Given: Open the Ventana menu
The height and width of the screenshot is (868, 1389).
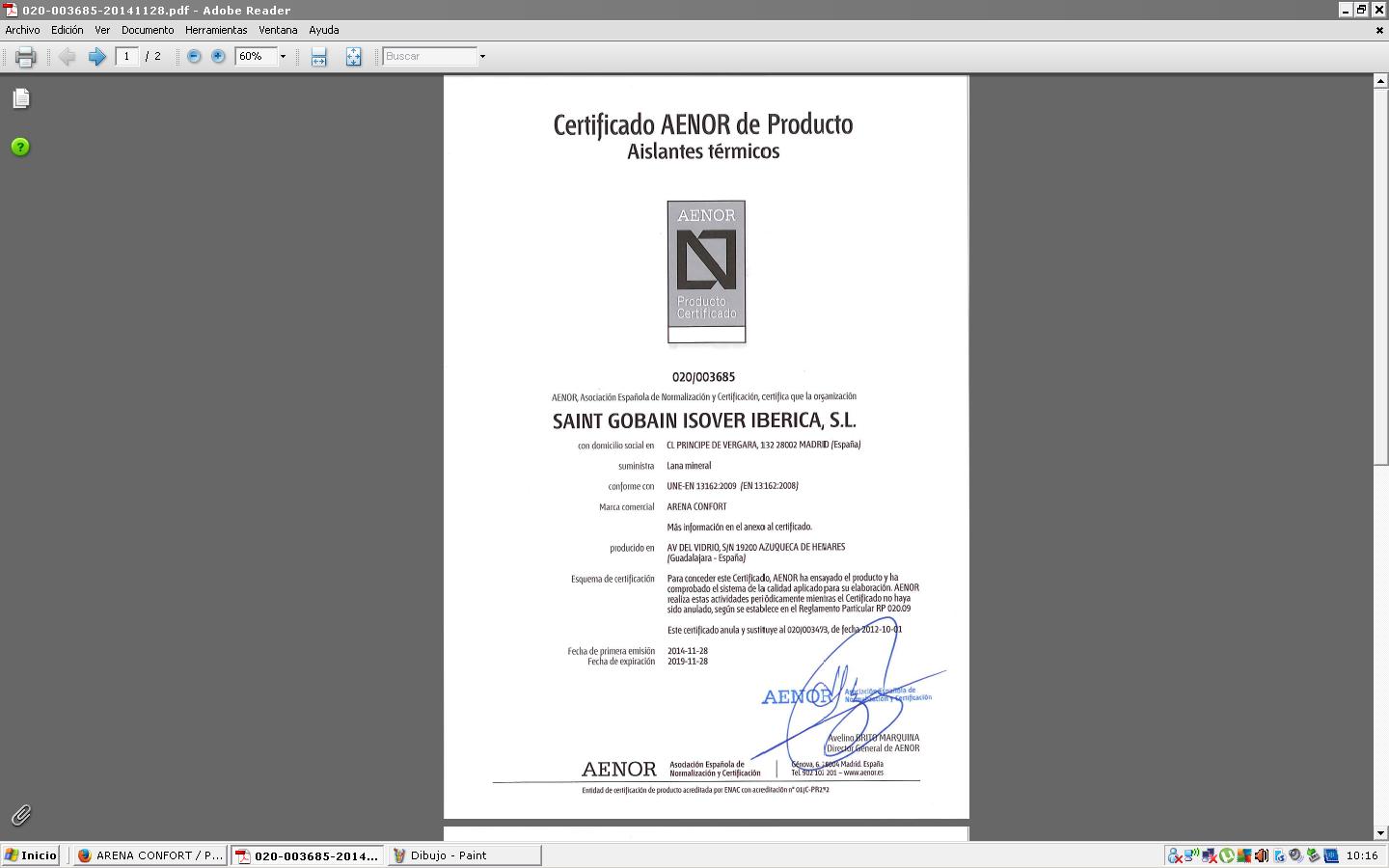Looking at the screenshot, I should click(x=278, y=30).
